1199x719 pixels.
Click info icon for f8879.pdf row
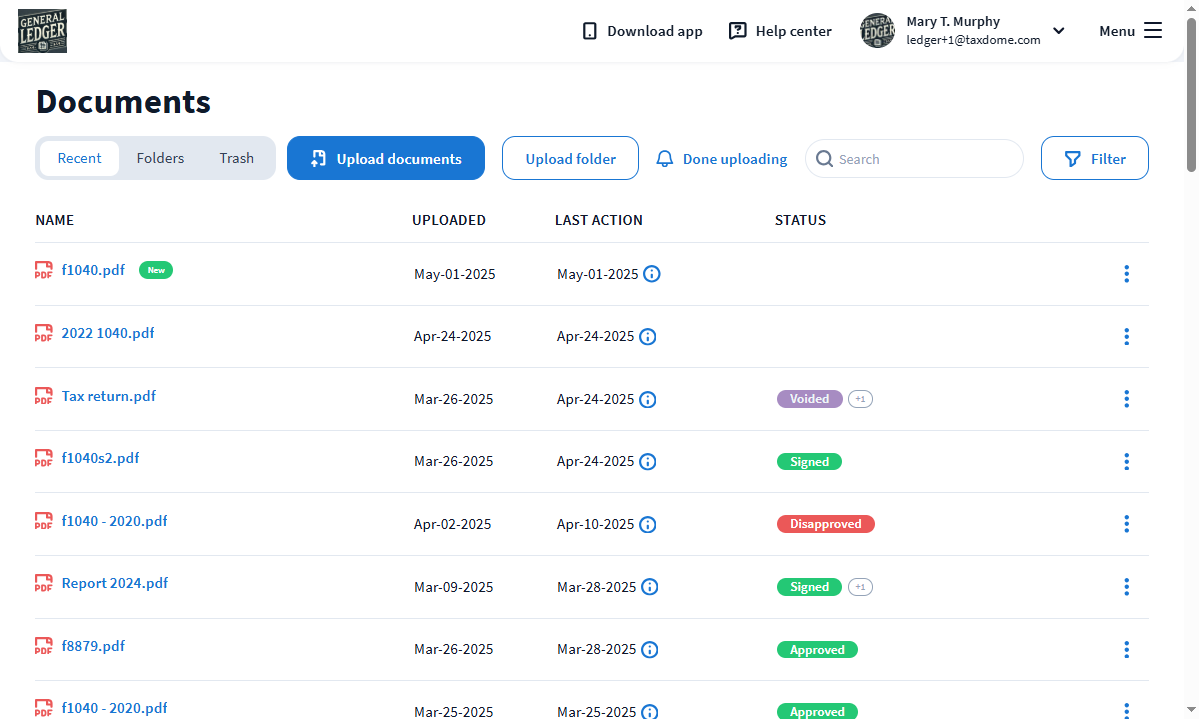tap(650, 650)
